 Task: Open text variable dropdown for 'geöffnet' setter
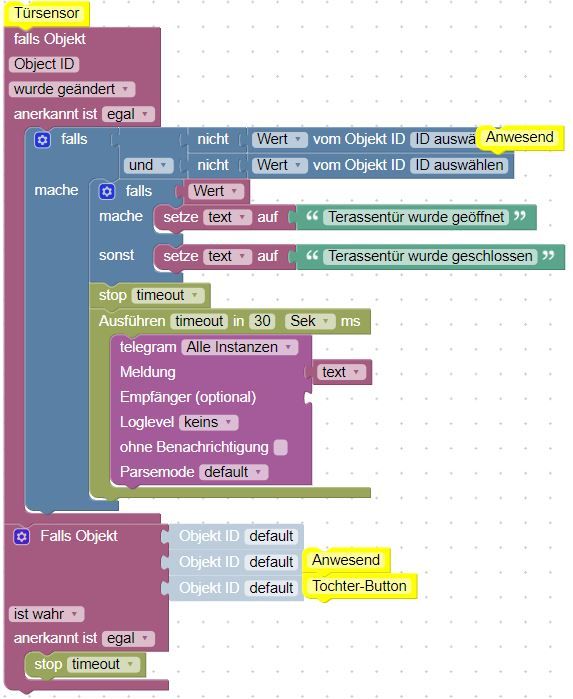pos(227,217)
